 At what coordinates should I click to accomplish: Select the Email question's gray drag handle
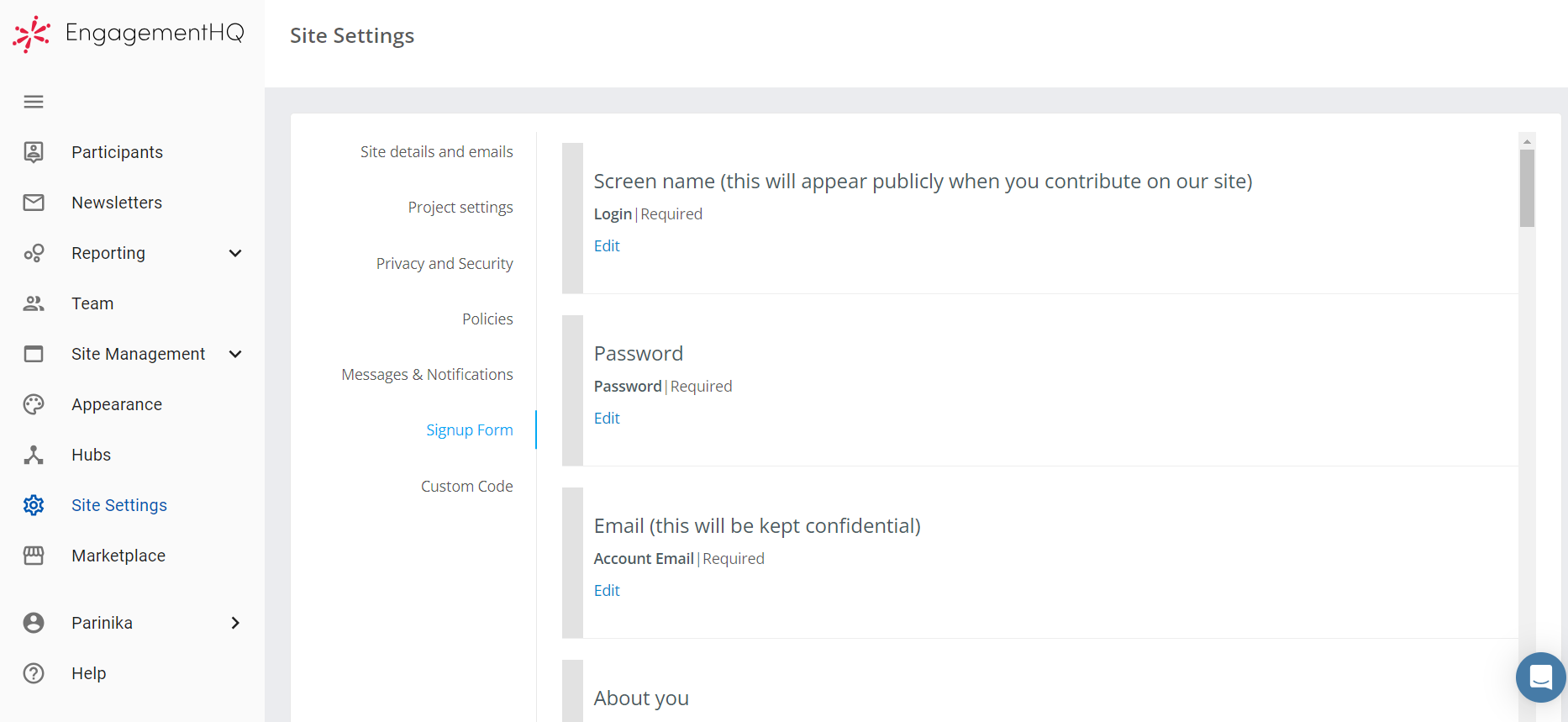coord(572,563)
